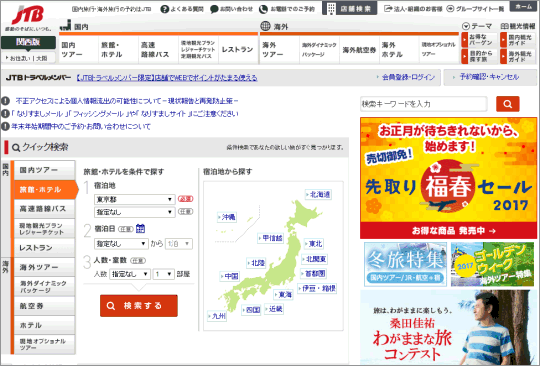Expand the 宿泊日 指定なし date dropdown
Viewport: 540px width, 366px height.
point(121,244)
